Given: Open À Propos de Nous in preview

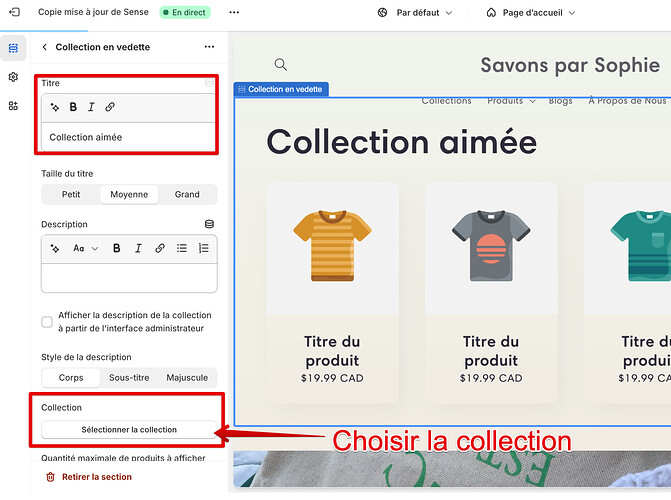Looking at the screenshot, I should pos(627,101).
